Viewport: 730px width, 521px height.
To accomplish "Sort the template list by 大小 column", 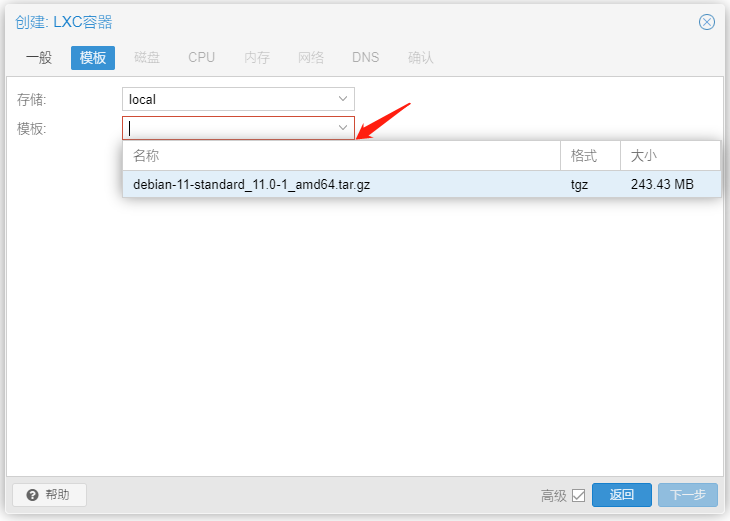I will [669, 156].
